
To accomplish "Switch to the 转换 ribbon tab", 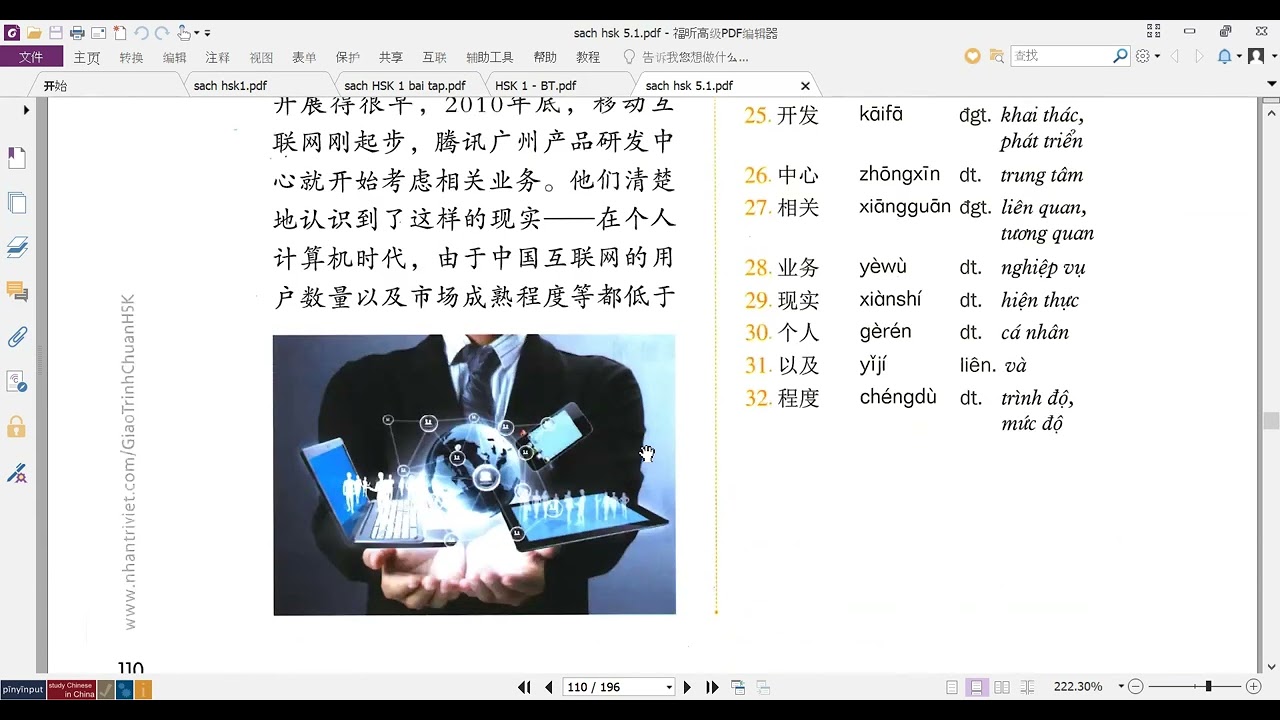I will tap(131, 57).
